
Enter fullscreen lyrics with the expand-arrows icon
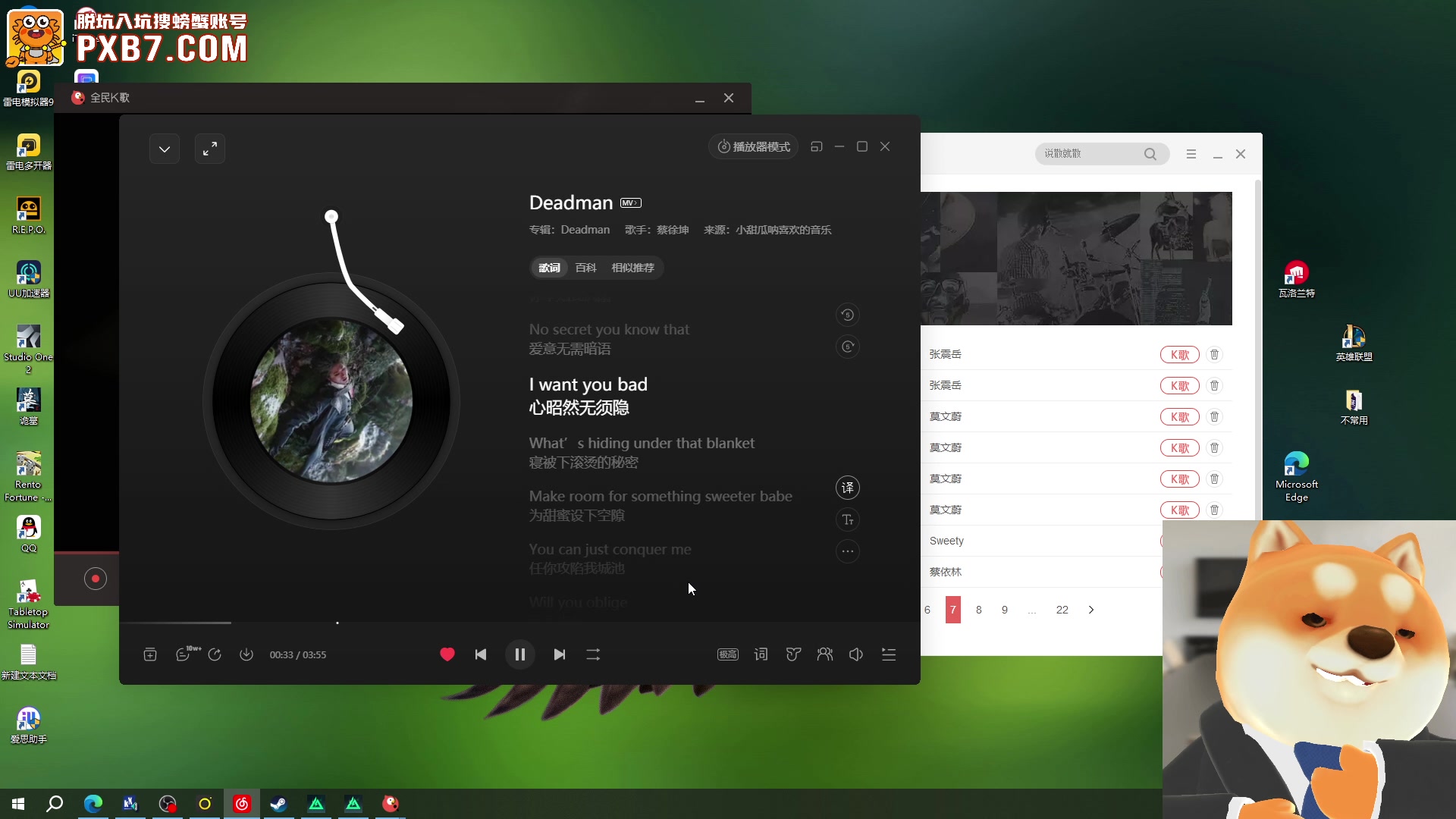click(x=210, y=149)
